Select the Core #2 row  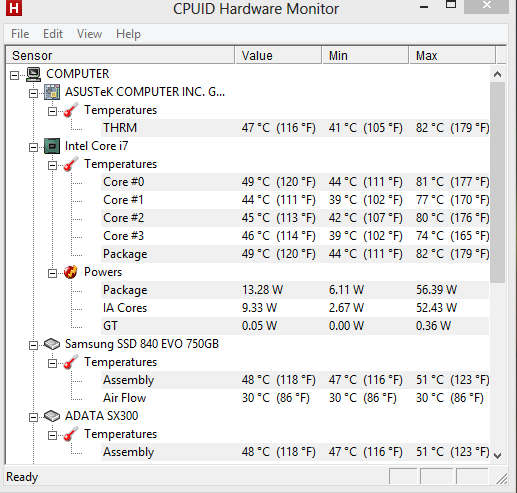point(295,218)
